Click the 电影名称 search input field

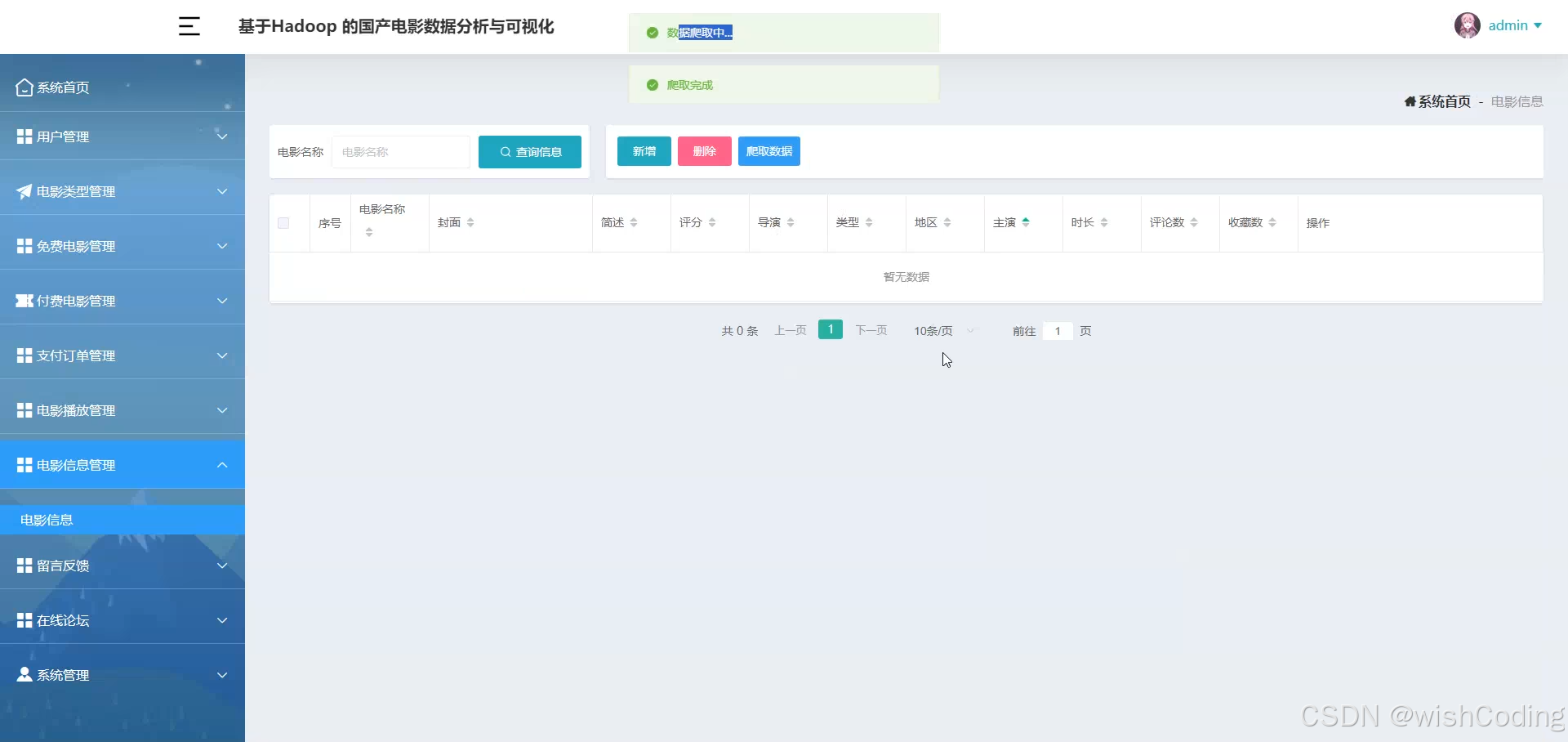click(400, 152)
